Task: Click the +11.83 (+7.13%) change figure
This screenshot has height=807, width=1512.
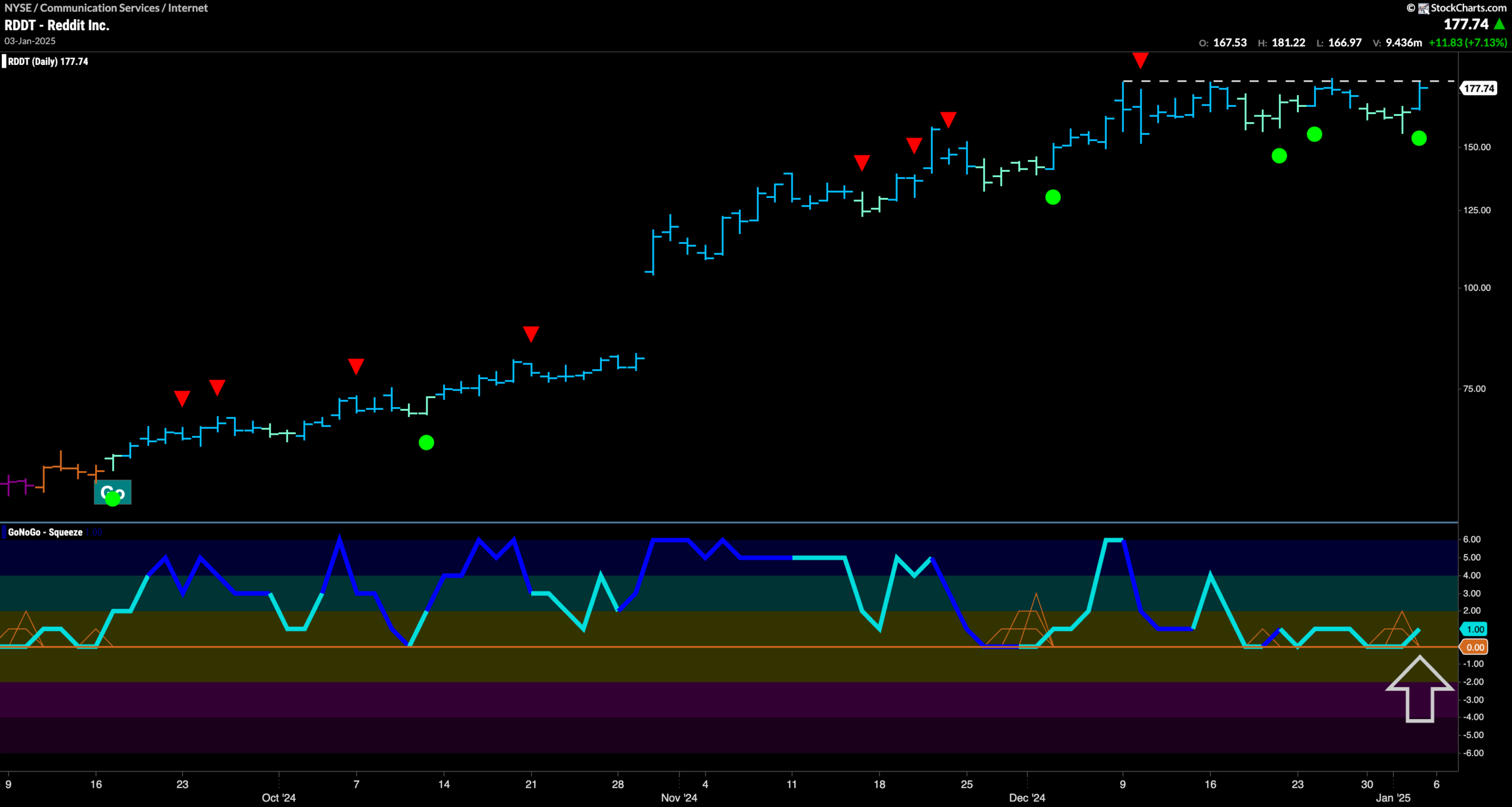Action: [1468, 43]
